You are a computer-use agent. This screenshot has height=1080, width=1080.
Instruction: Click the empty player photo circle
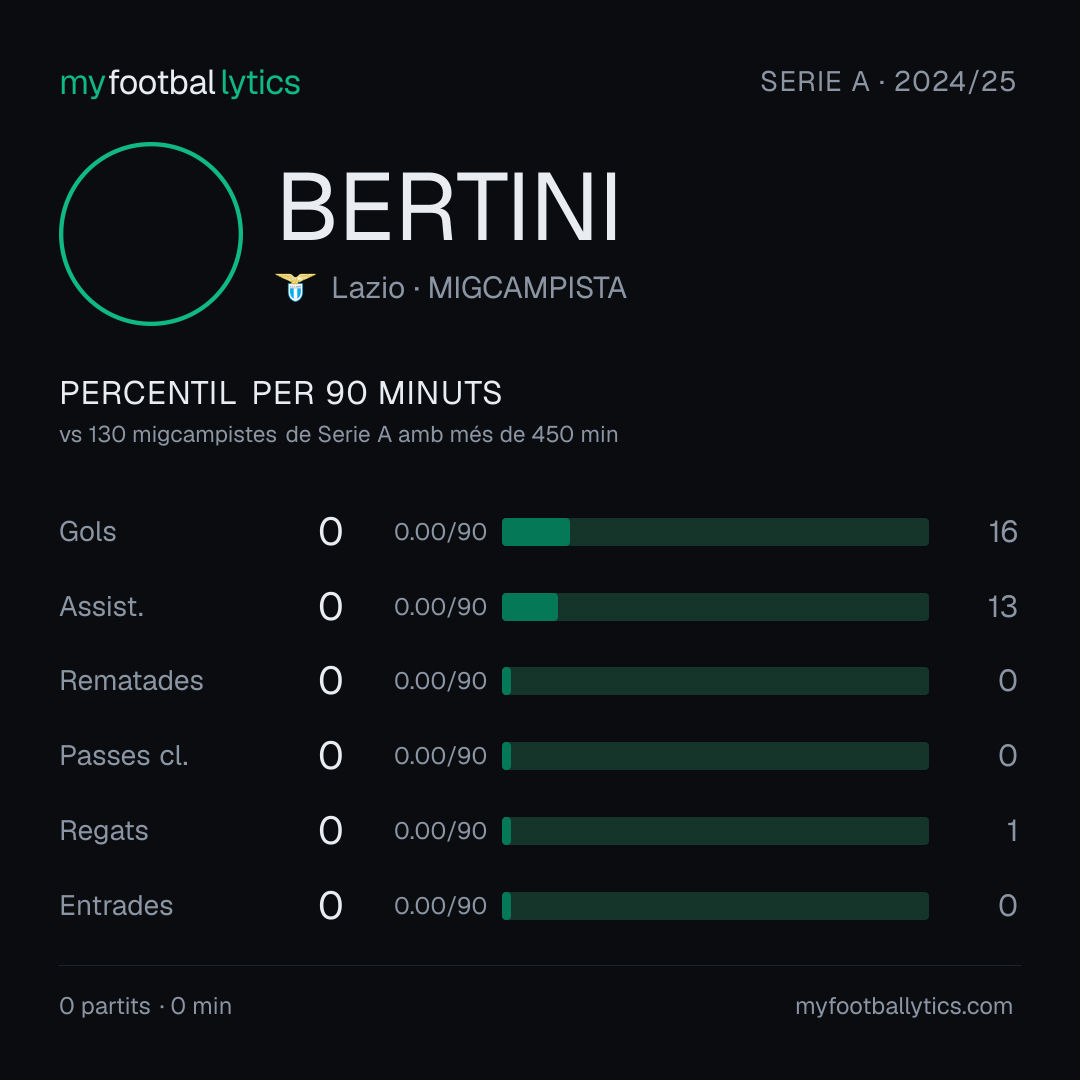pos(151,234)
